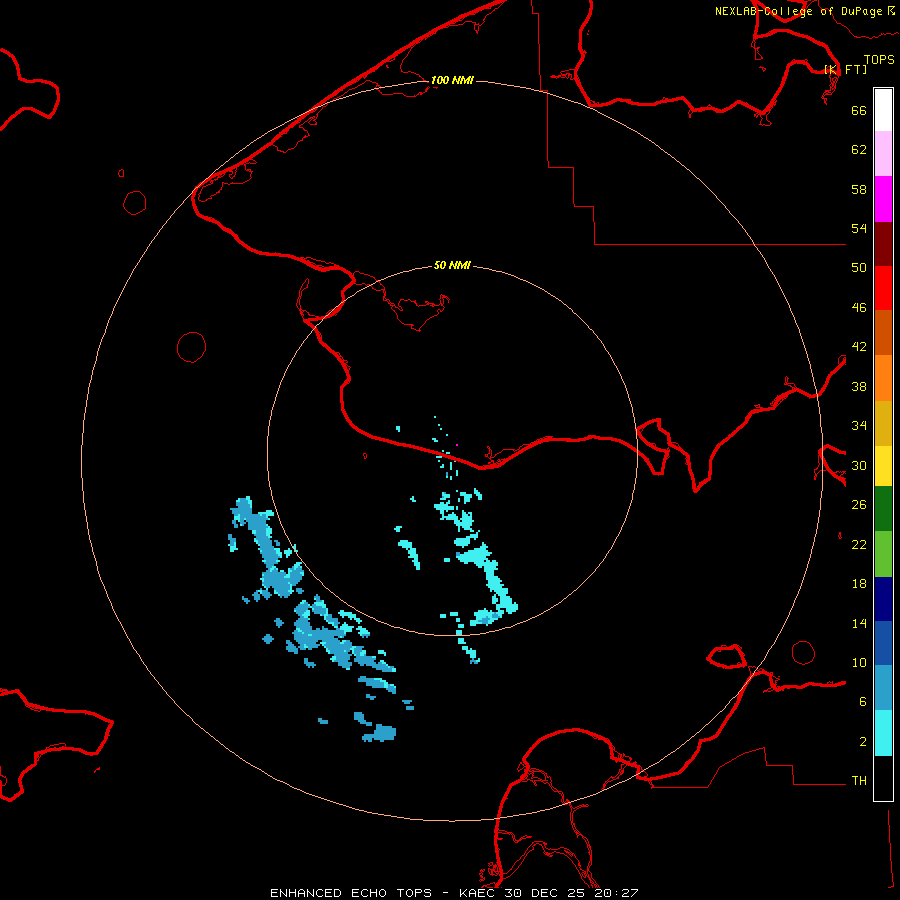Click the "TOPS" legend title
Screen dimensions: 900x900
coord(879,59)
